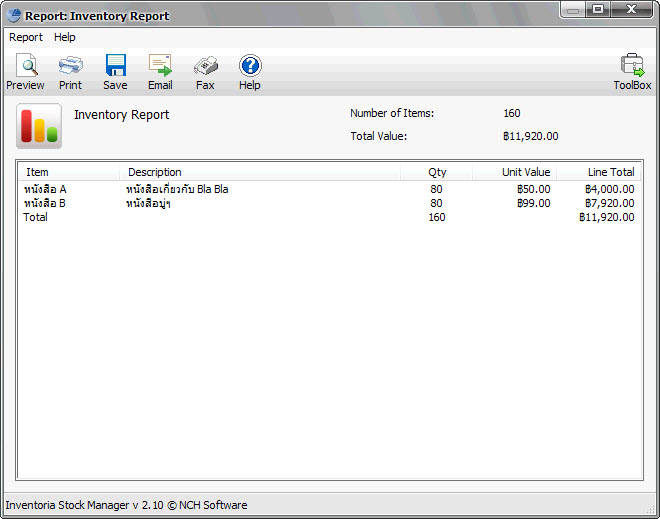The width and height of the screenshot is (660, 519).
Task: Send the report via Email icon
Action: [160, 72]
